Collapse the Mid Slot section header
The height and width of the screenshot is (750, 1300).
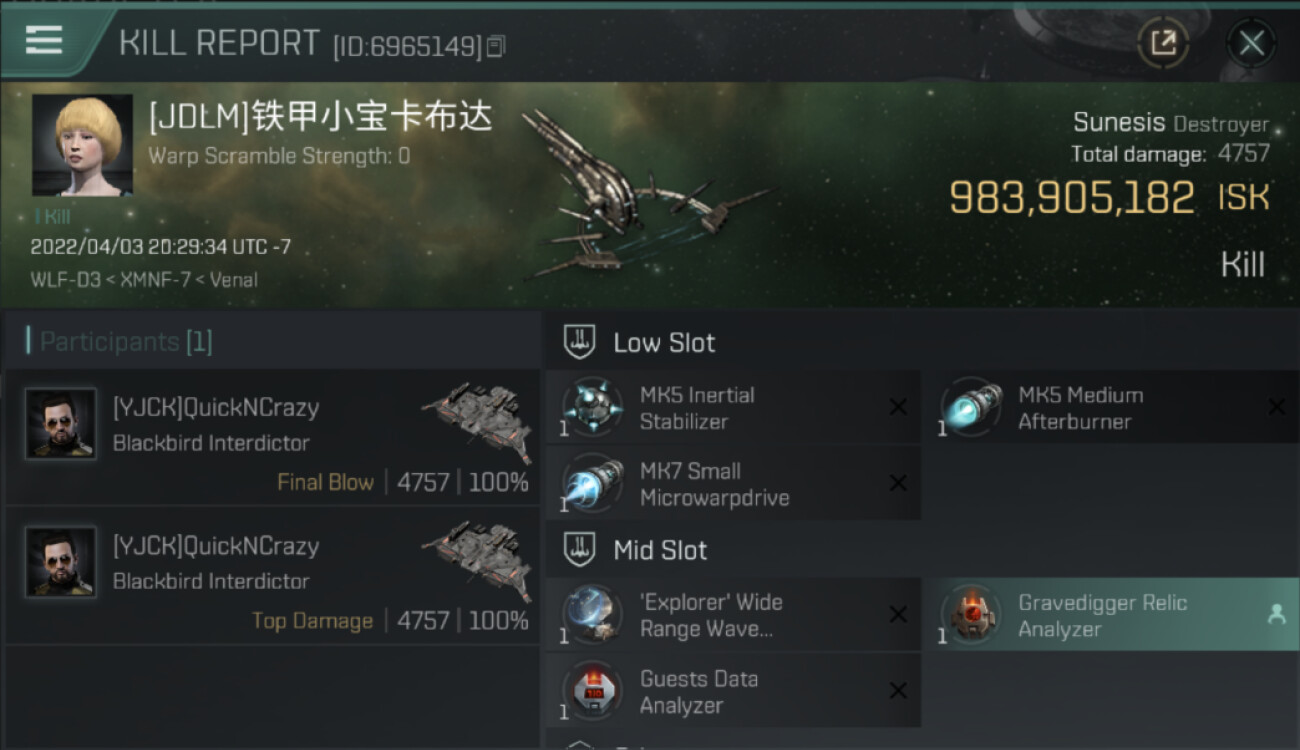coord(635,550)
